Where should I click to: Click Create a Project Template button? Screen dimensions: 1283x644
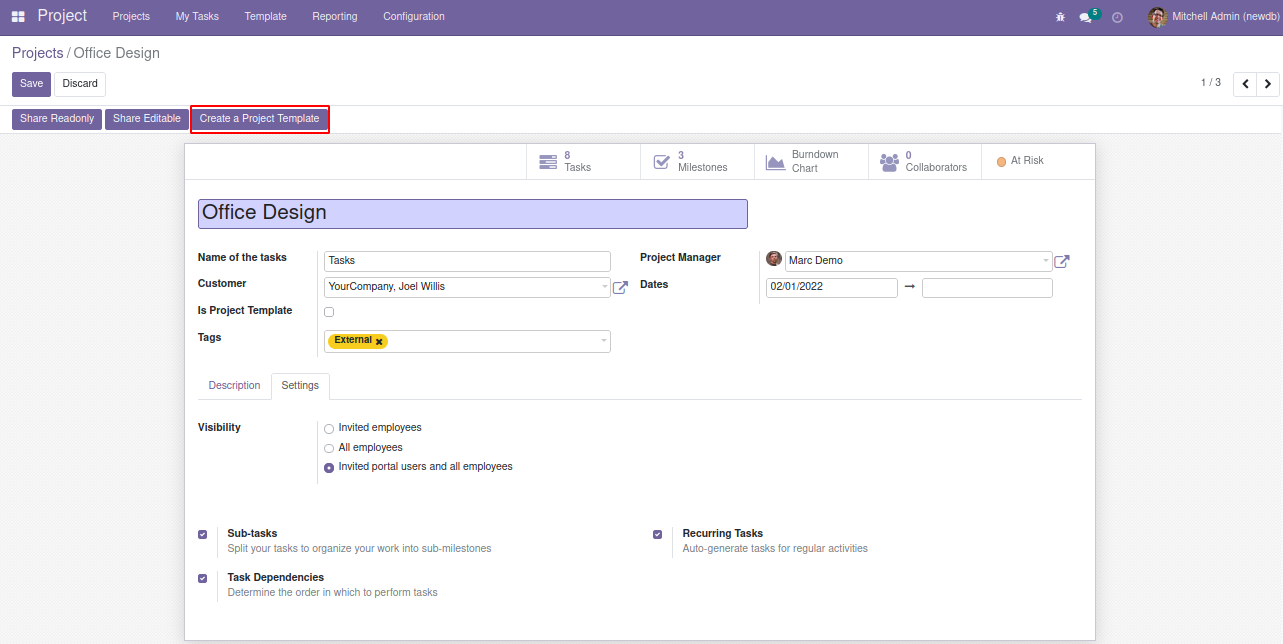[x=259, y=119]
